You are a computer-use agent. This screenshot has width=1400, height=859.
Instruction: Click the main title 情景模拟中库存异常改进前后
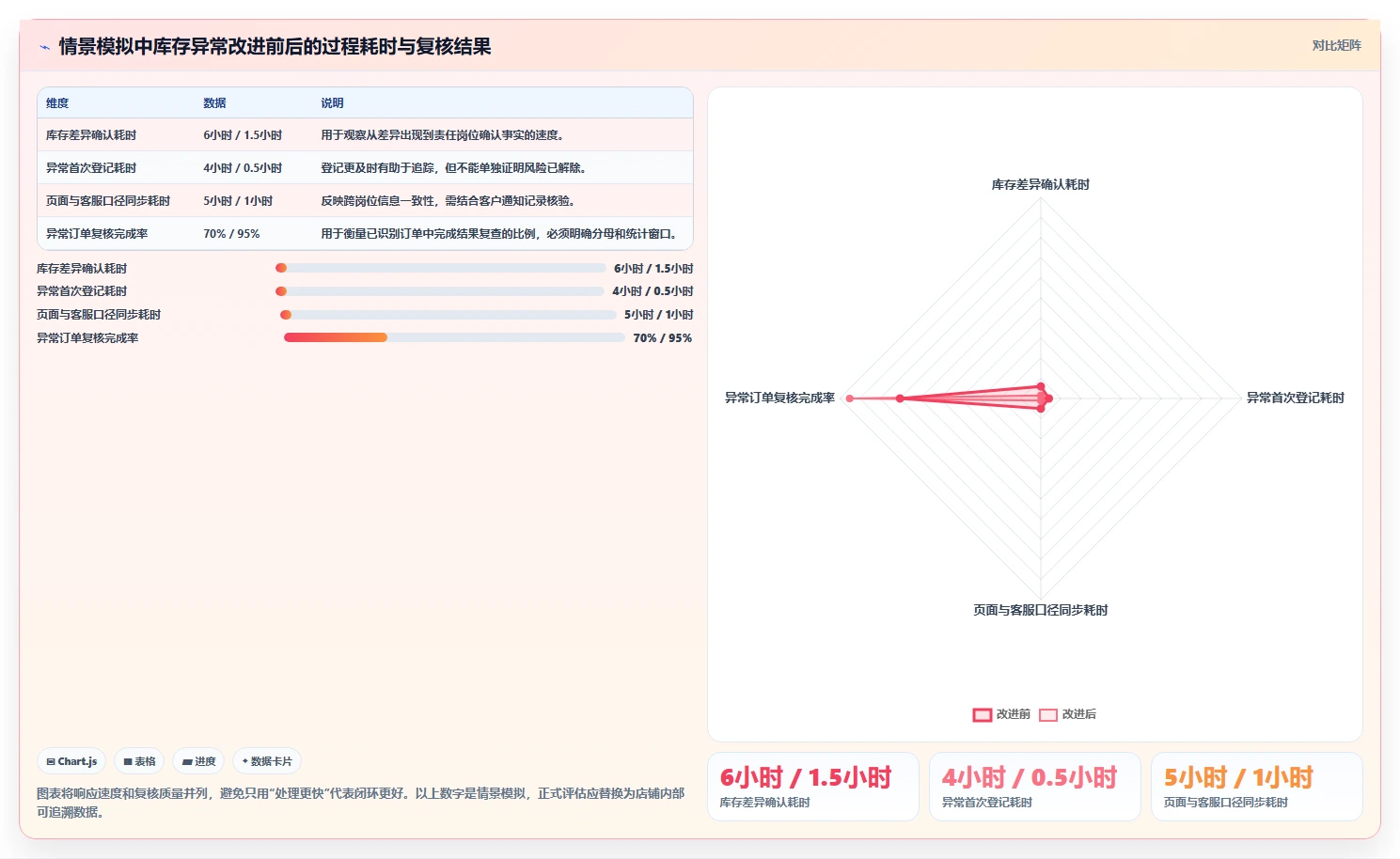275,47
